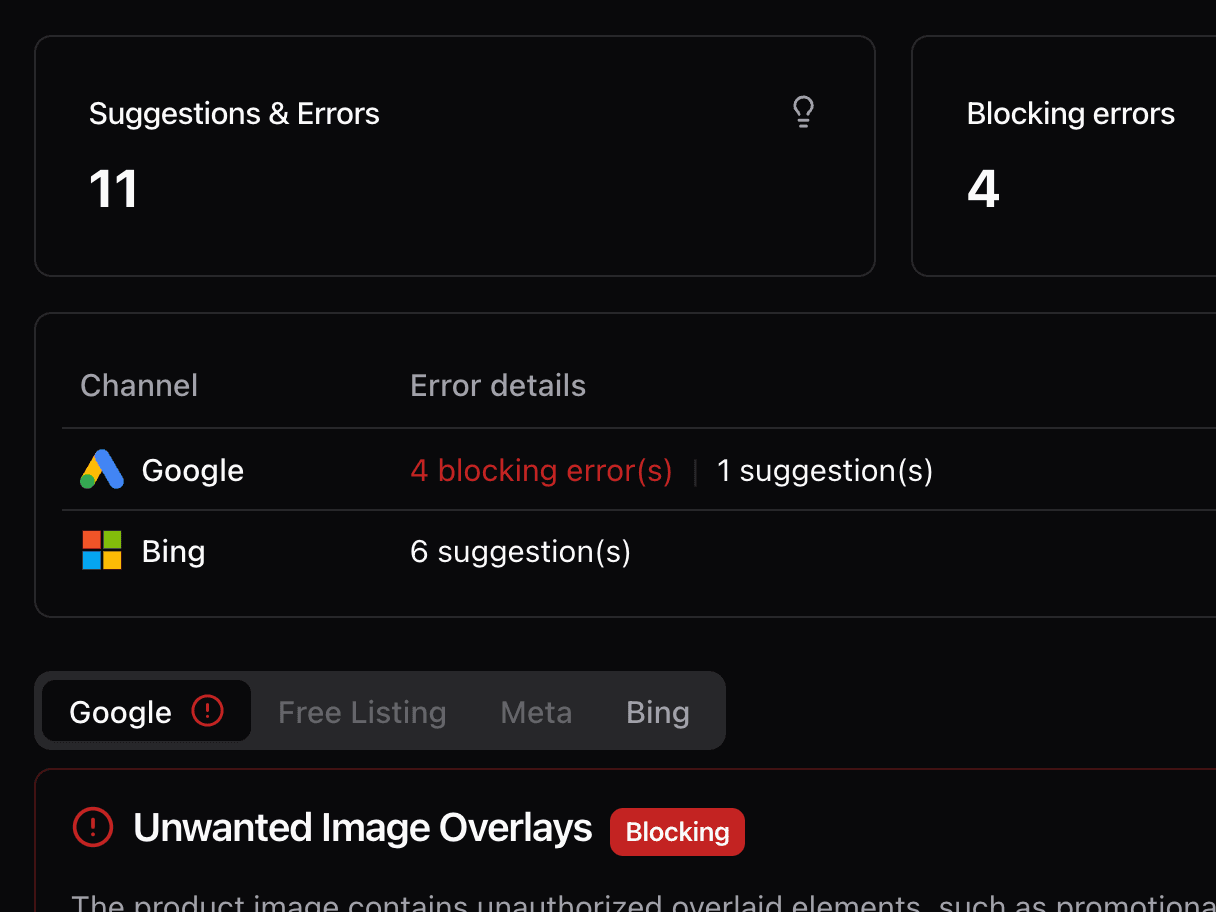Click the lightbulb icon in Suggestions & Errors card
This screenshot has width=1216, height=912.
(x=803, y=112)
